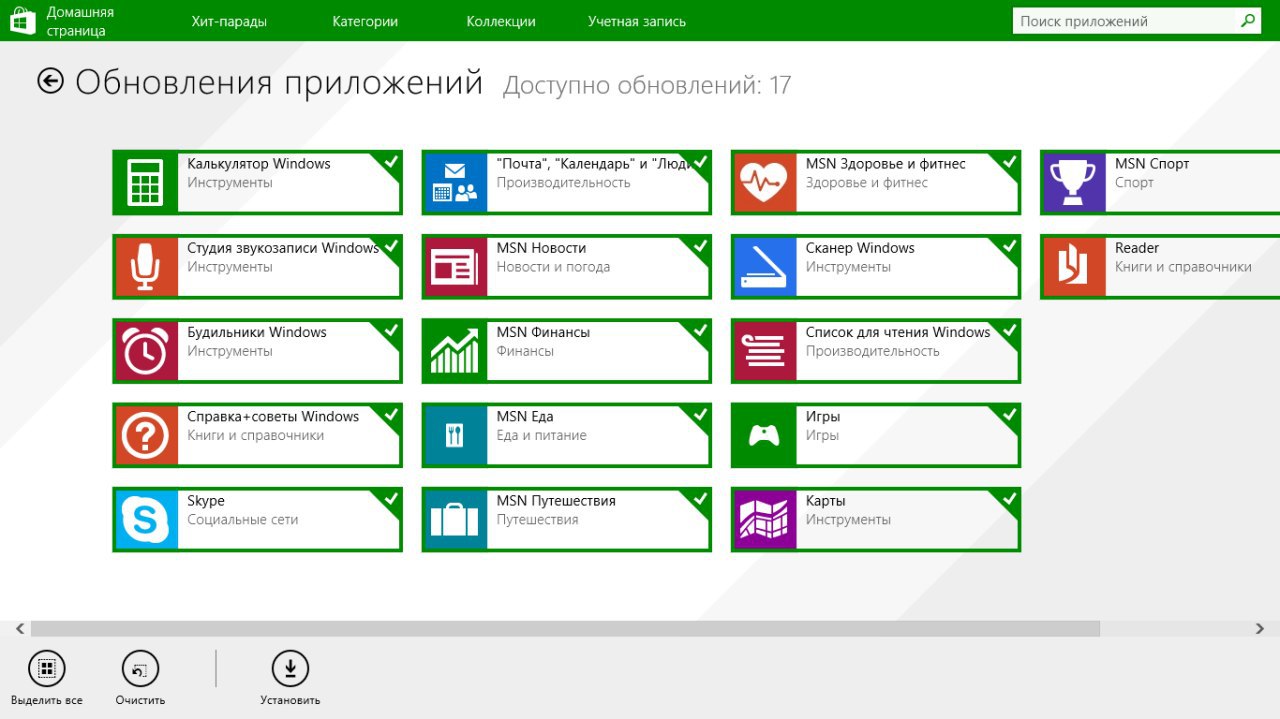The image size is (1280, 719).
Task: Click the MSN Путешествия suitcase icon
Action: (456, 520)
